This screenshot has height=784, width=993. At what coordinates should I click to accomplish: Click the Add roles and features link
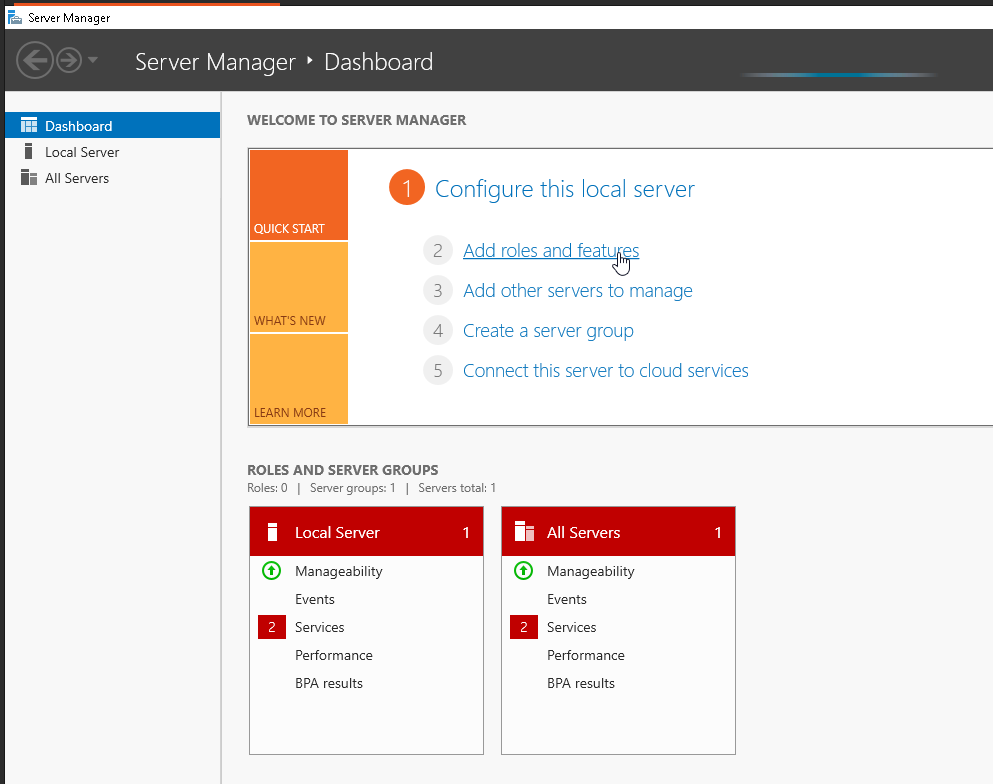(550, 251)
